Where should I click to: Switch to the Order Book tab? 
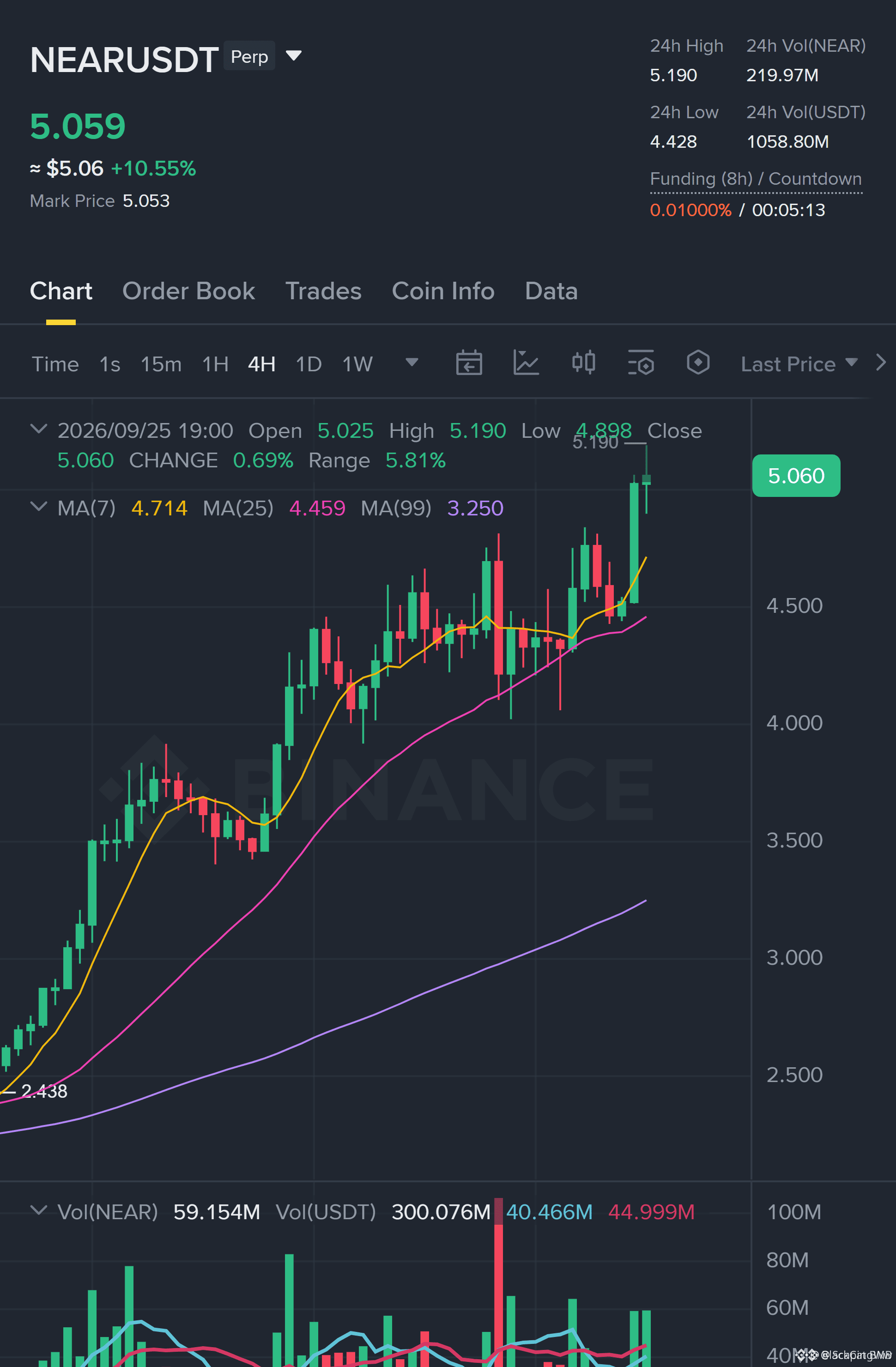[x=188, y=291]
